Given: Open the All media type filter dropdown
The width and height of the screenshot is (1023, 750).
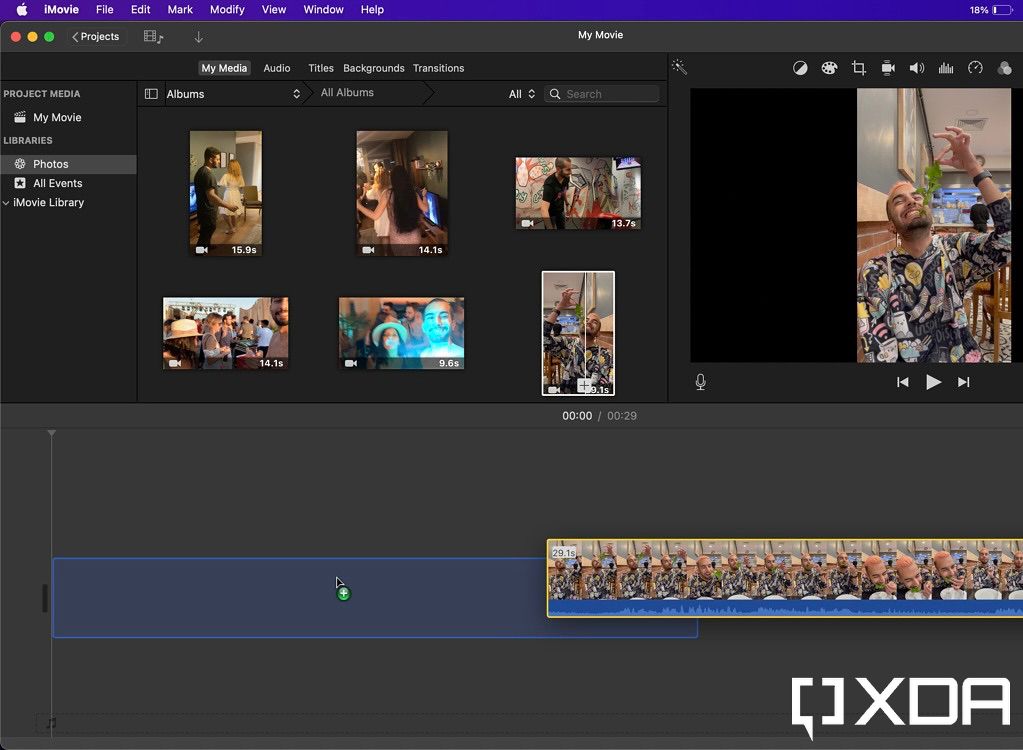Looking at the screenshot, I should (520, 93).
